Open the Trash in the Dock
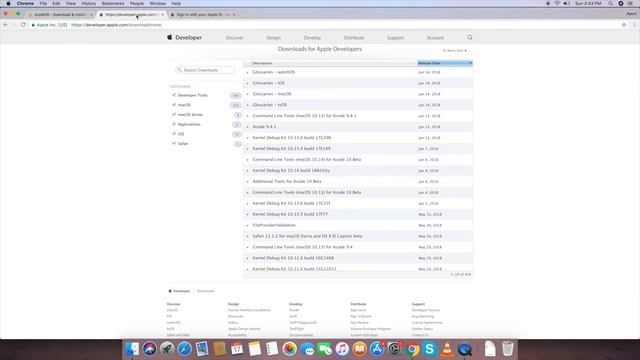This screenshot has height=360, width=640. [508, 349]
